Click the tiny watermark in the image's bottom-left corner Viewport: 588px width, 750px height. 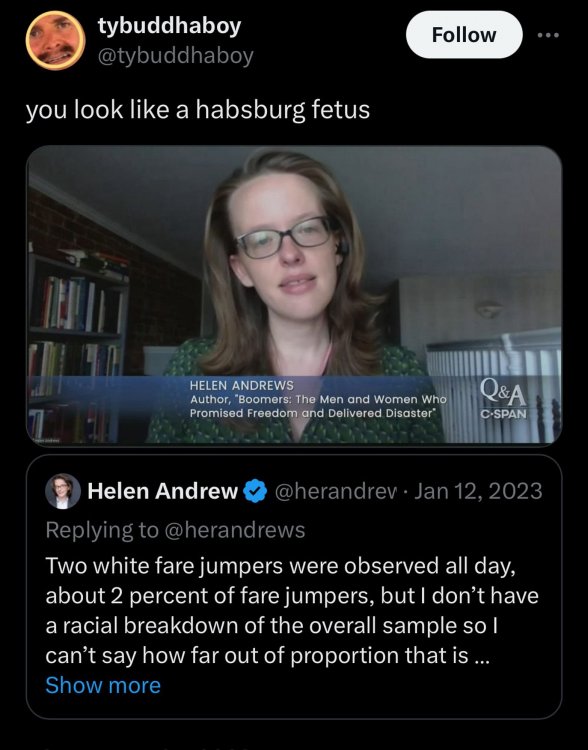[44, 441]
